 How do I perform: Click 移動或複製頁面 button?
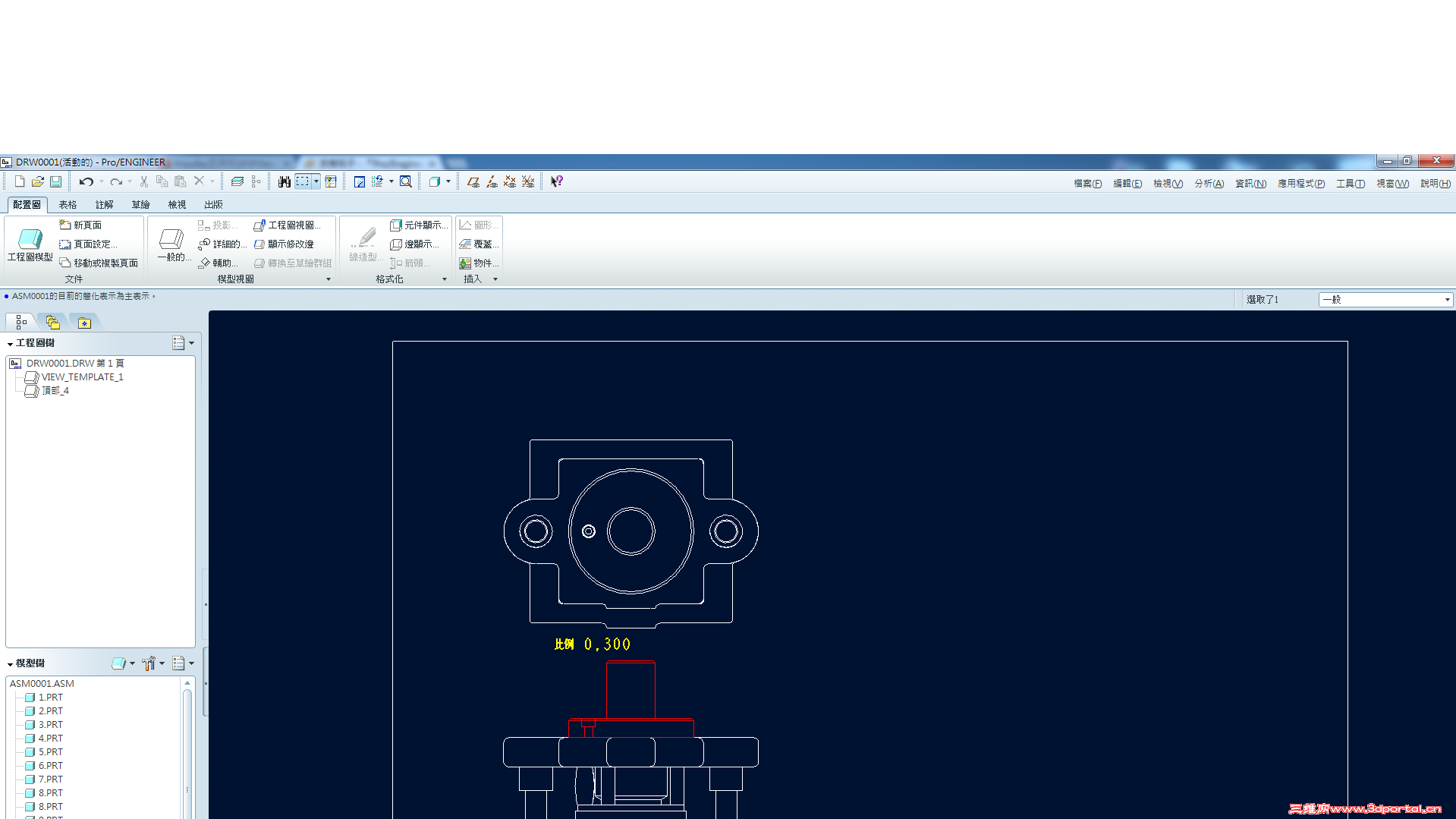point(99,263)
